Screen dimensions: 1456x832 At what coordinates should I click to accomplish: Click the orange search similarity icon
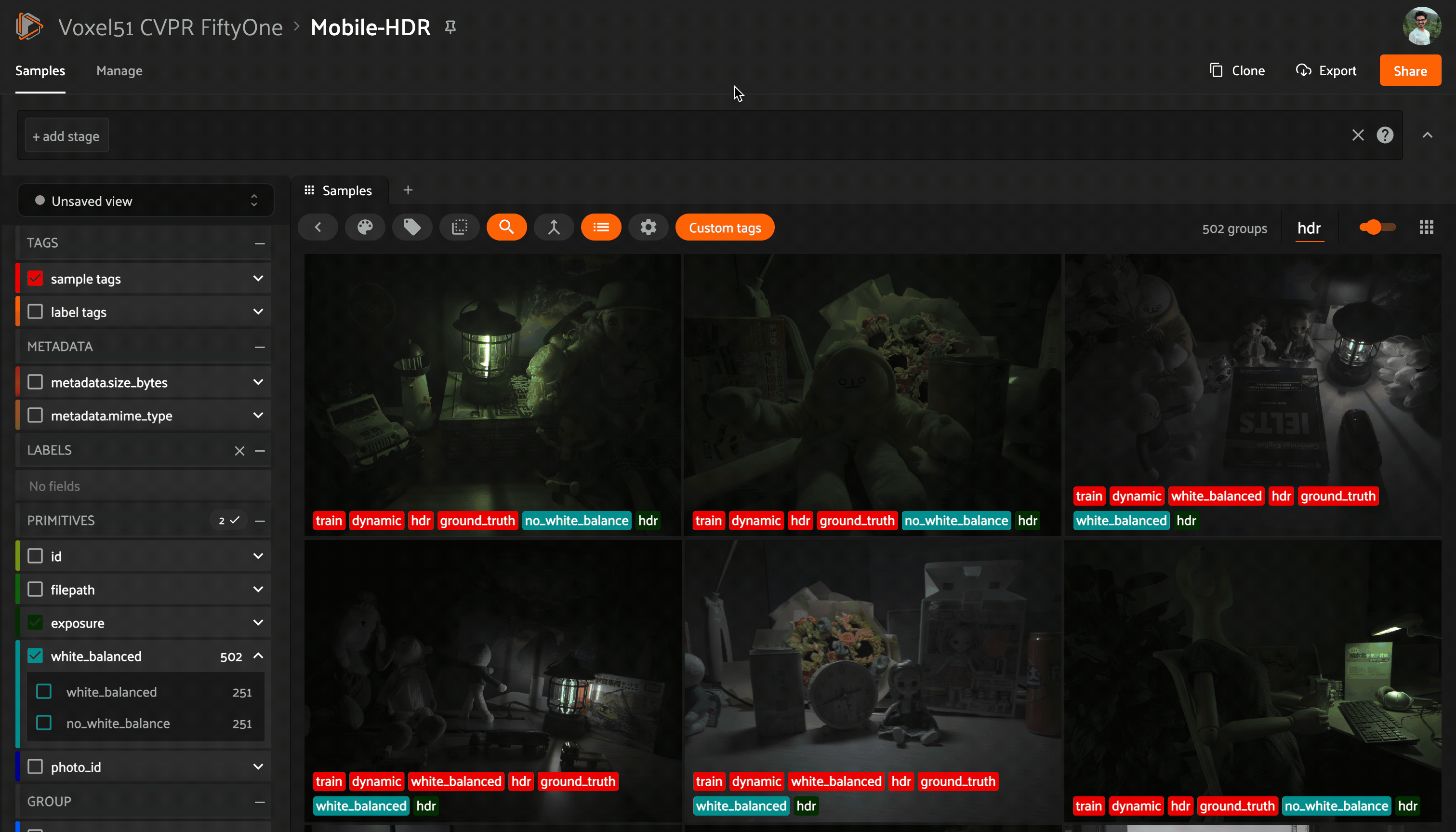506,228
